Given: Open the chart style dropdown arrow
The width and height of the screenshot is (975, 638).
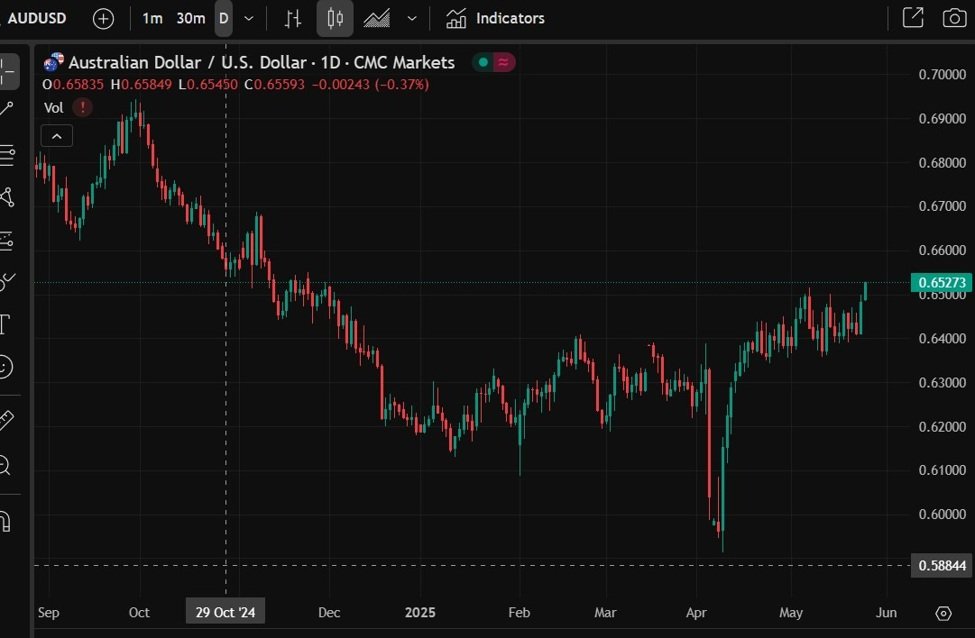Looking at the screenshot, I should pos(411,18).
